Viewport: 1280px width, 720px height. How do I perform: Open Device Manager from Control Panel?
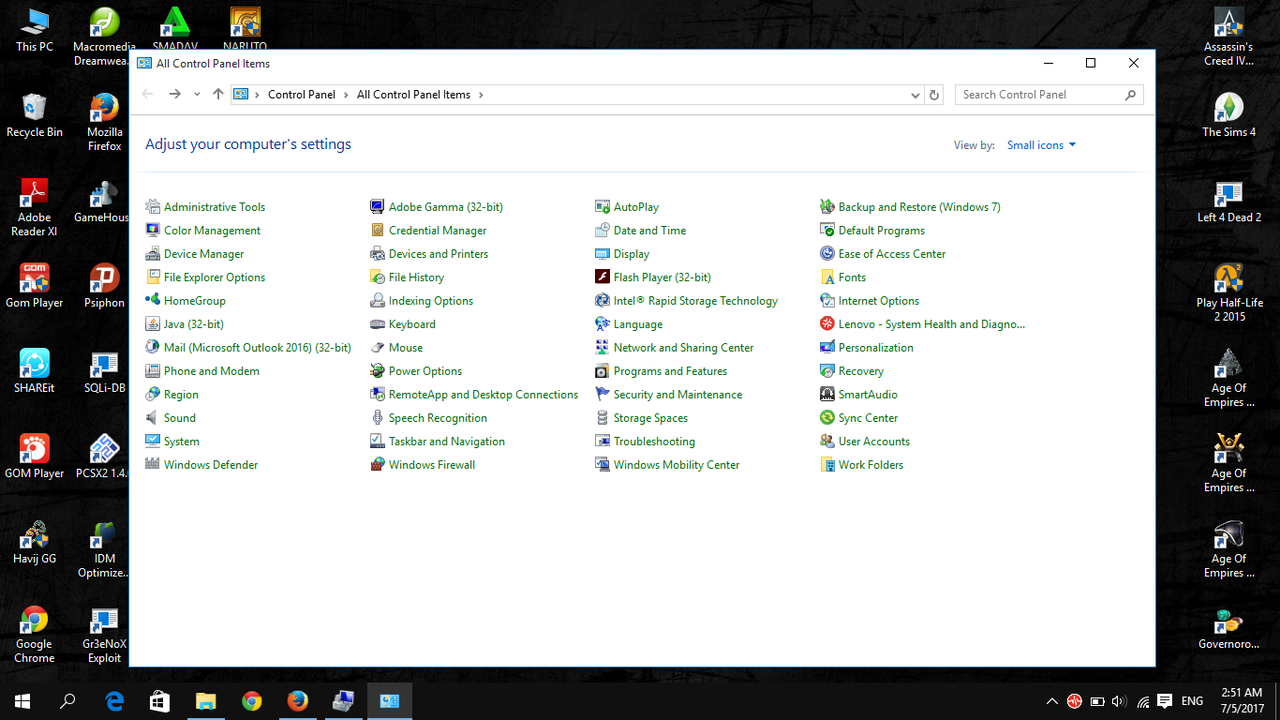[x=203, y=254]
